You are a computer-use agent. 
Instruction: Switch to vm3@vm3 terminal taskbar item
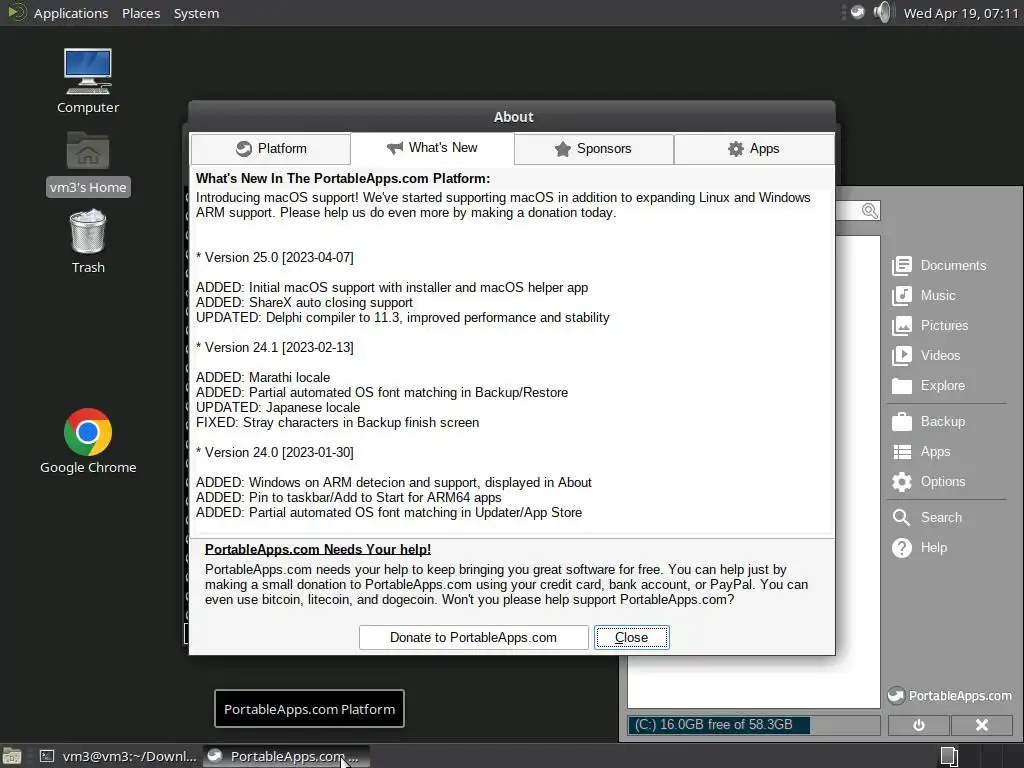click(x=118, y=756)
